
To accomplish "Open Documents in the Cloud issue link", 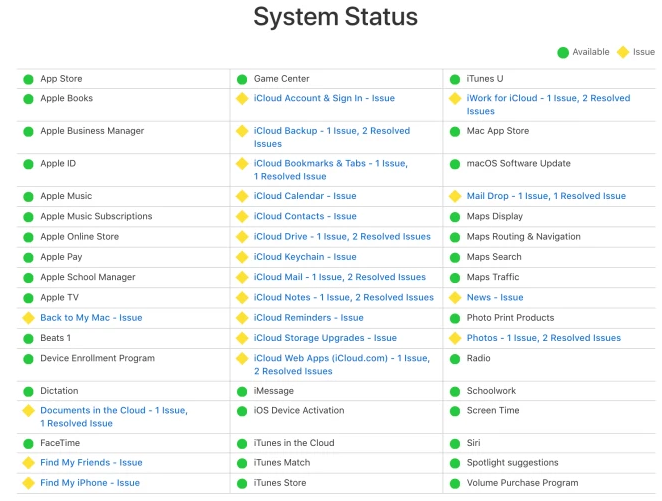I will point(114,417).
